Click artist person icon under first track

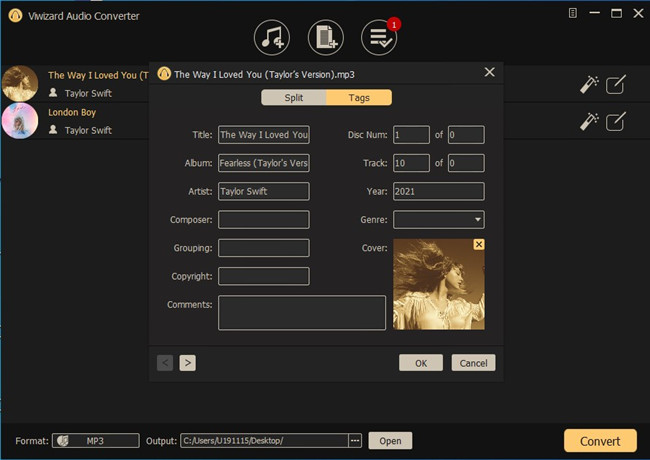point(53,92)
